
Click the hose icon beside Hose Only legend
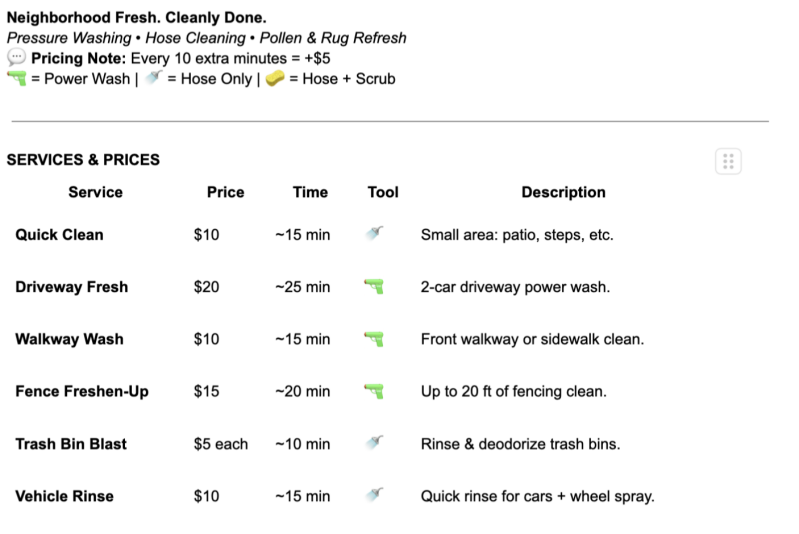(152, 78)
